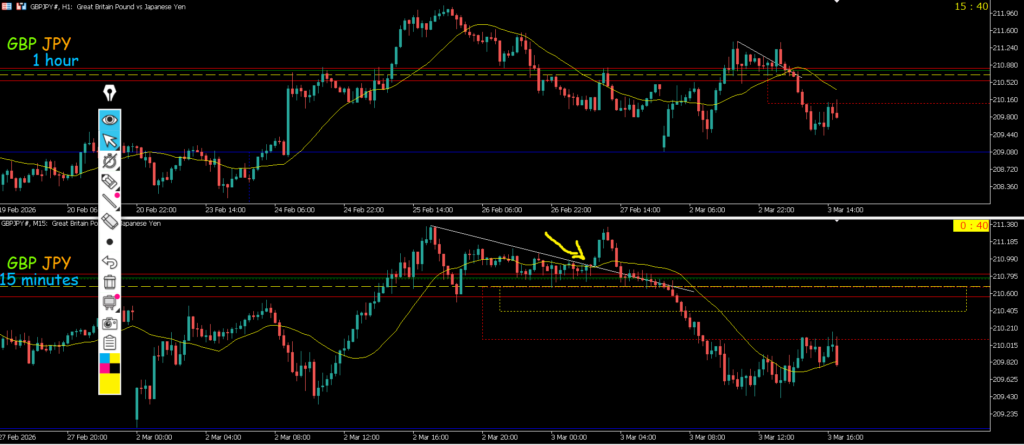Click the pen nib icon atop the toolbar

point(109,94)
